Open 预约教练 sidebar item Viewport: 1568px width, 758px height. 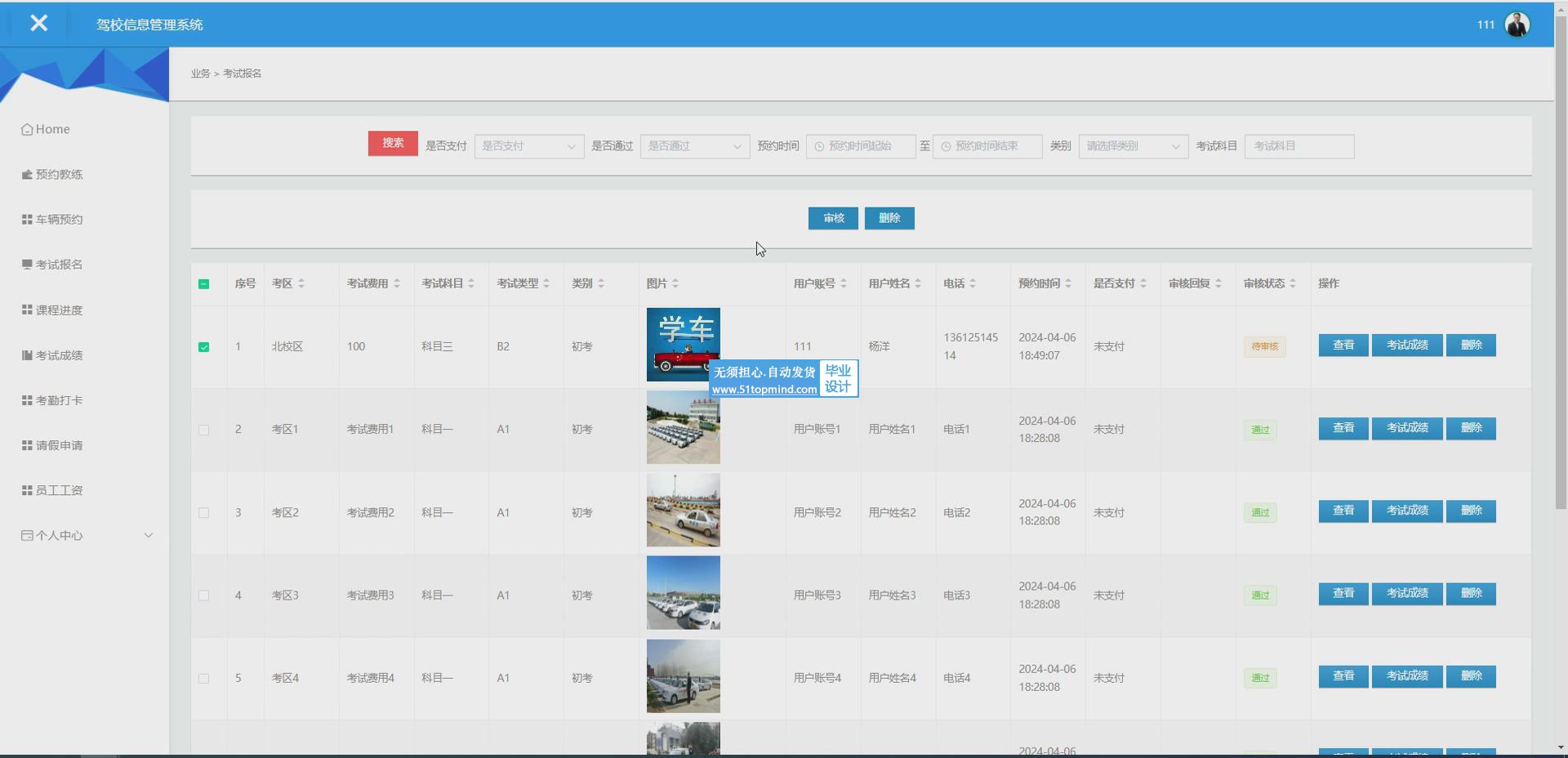click(52, 174)
